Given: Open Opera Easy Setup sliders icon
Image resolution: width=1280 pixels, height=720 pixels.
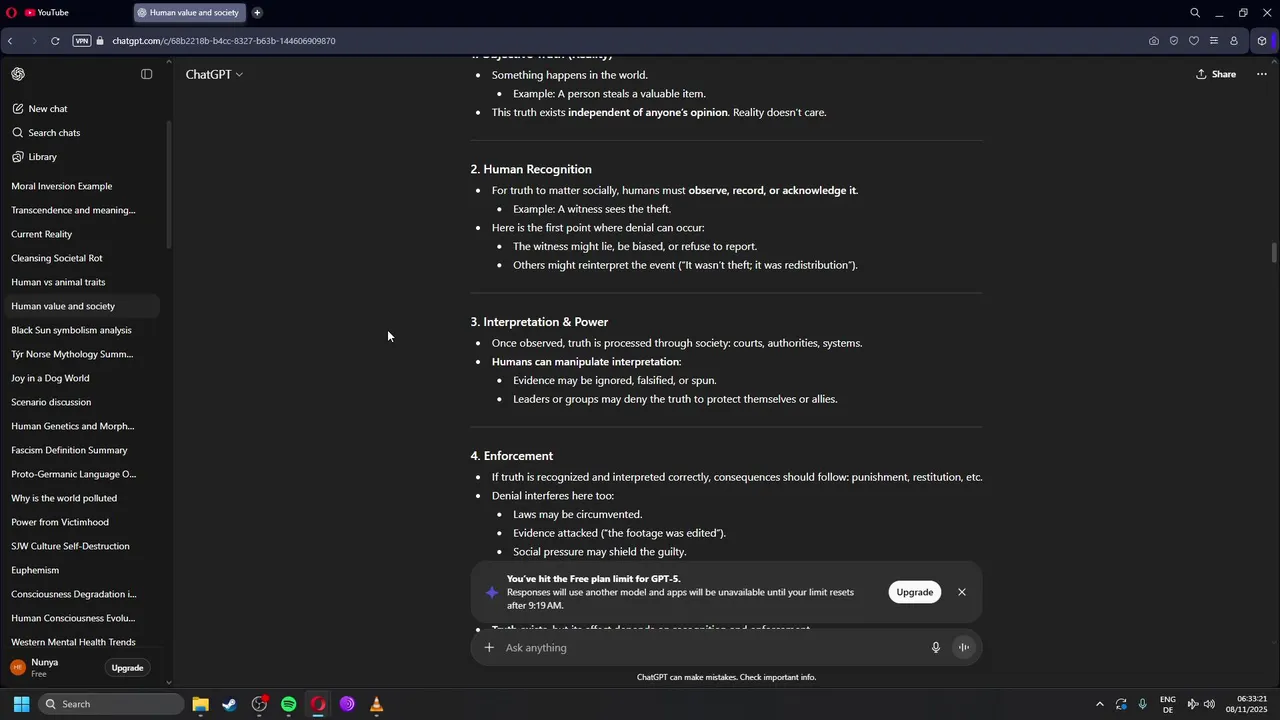Looking at the screenshot, I should (x=1214, y=41).
